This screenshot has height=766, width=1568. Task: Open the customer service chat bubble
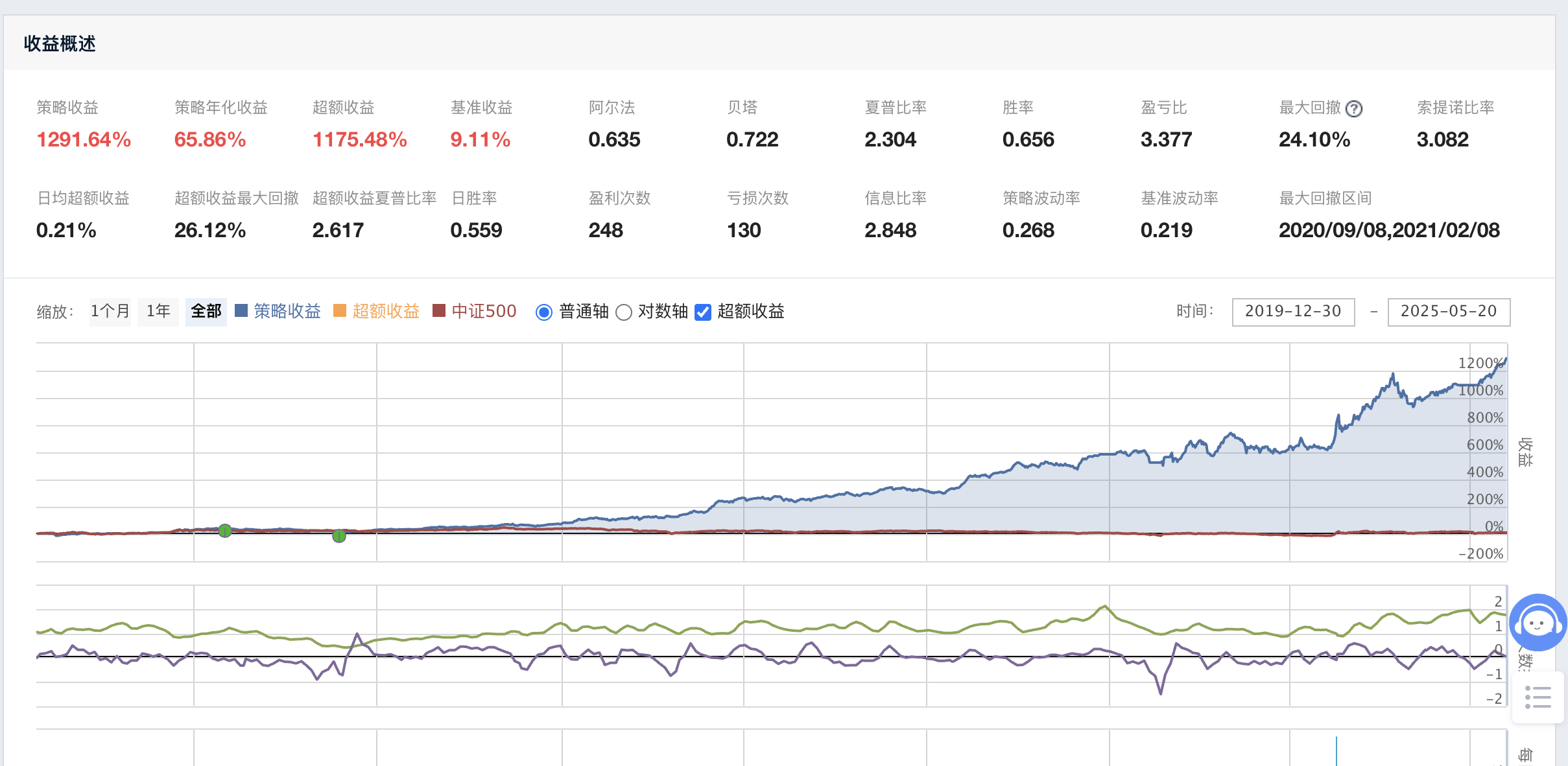click(1538, 622)
